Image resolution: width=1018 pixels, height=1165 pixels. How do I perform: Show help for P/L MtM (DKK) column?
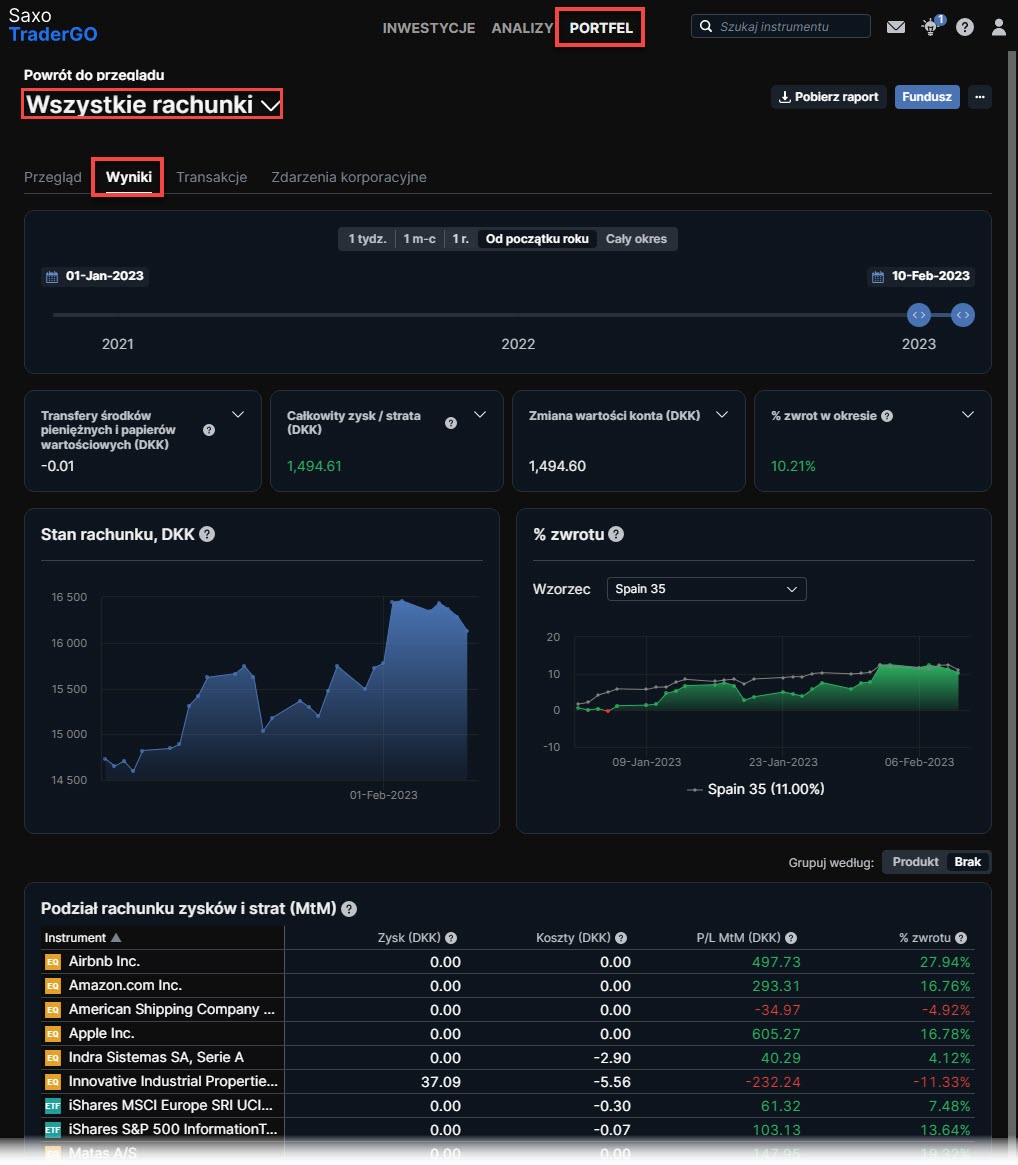point(791,938)
